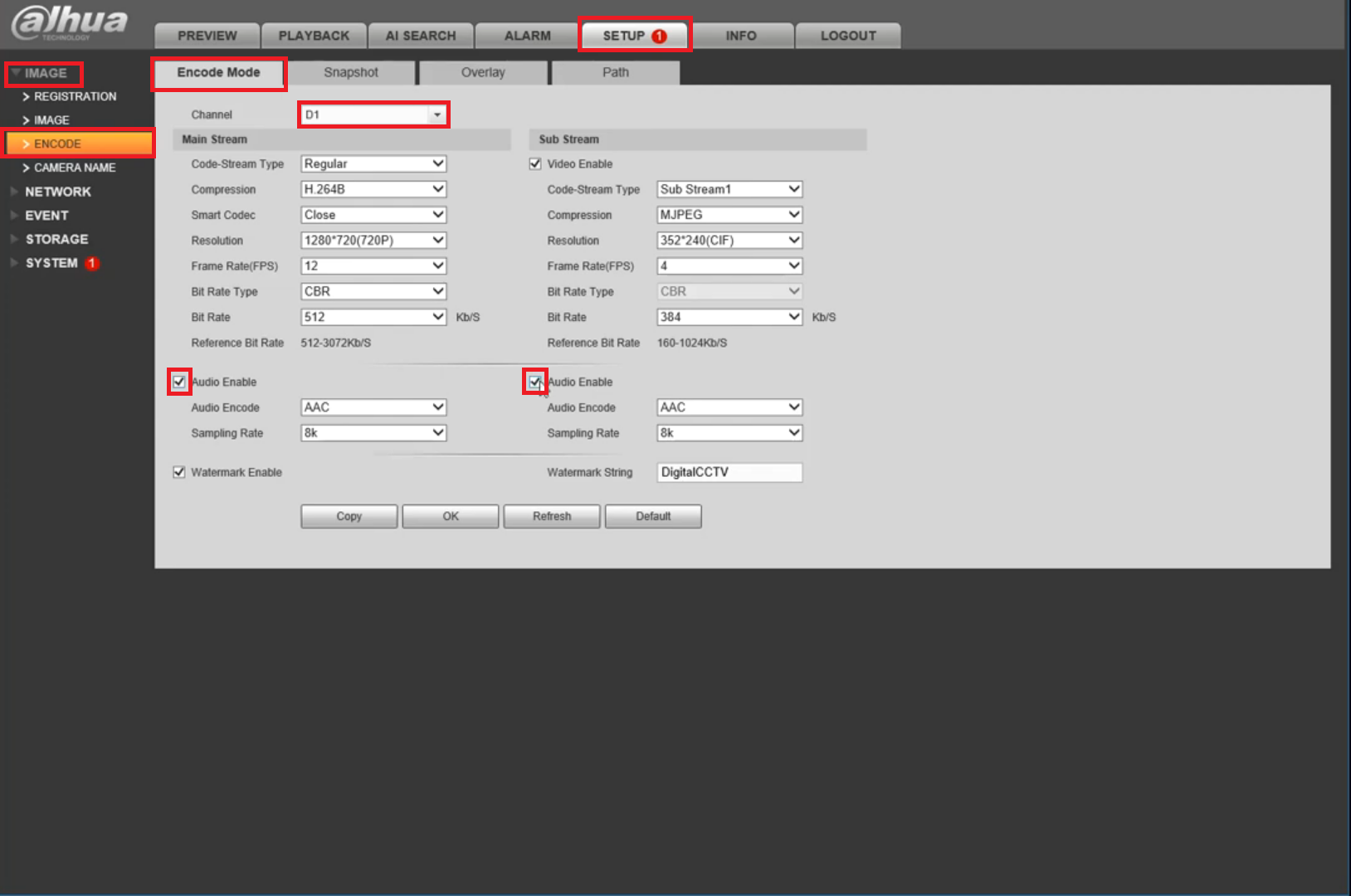The width and height of the screenshot is (1351, 896).
Task: Click the Copy button
Action: click(x=349, y=516)
